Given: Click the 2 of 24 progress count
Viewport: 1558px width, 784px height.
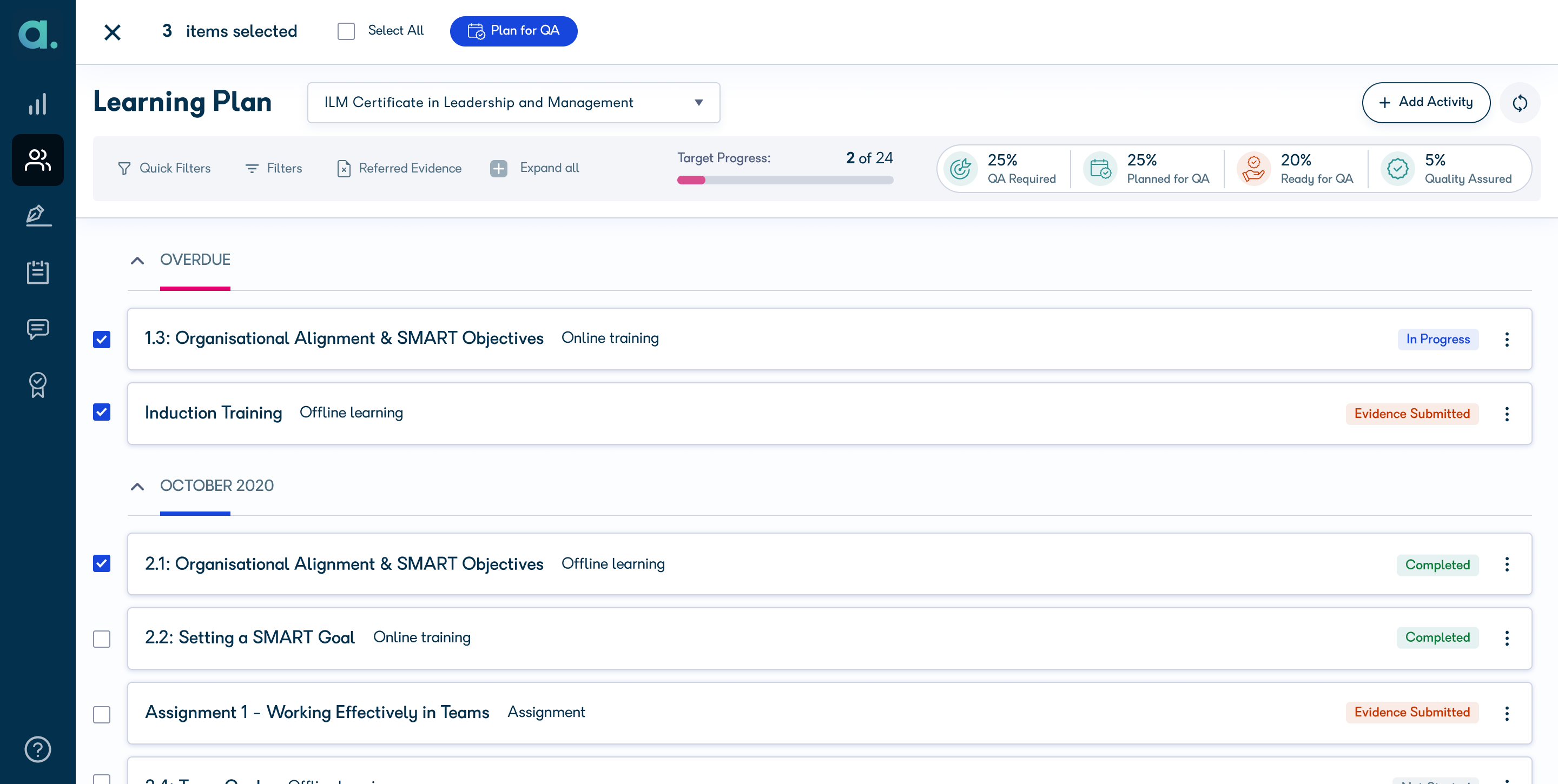Looking at the screenshot, I should (x=869, y=158).
